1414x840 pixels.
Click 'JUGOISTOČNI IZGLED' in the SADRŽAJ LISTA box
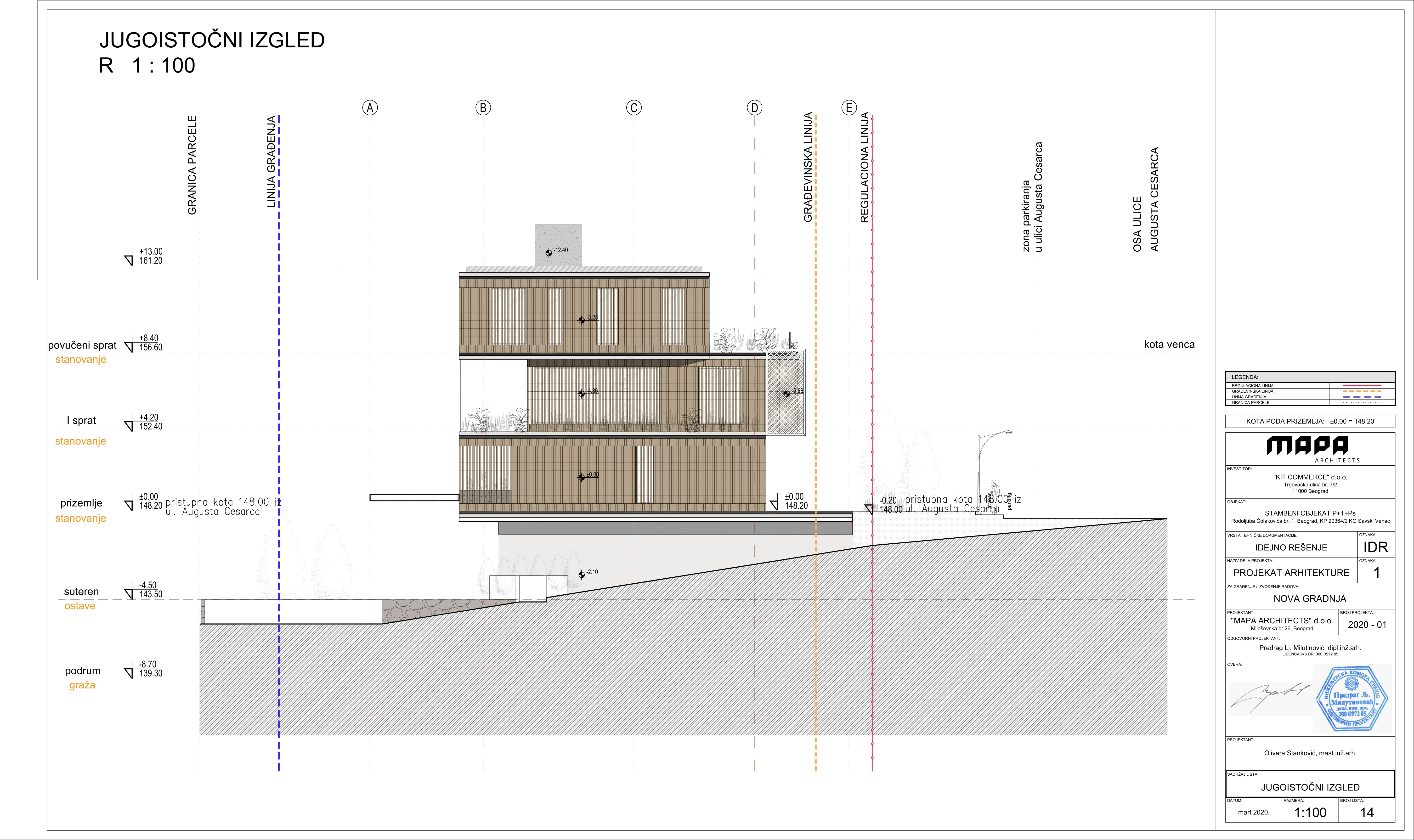pos(1310,787)
